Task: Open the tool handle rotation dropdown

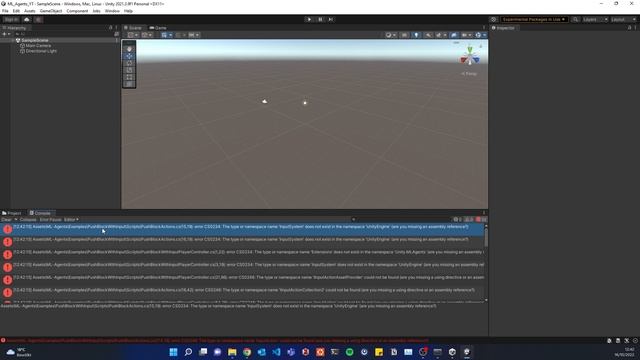Action: (146, 35)
